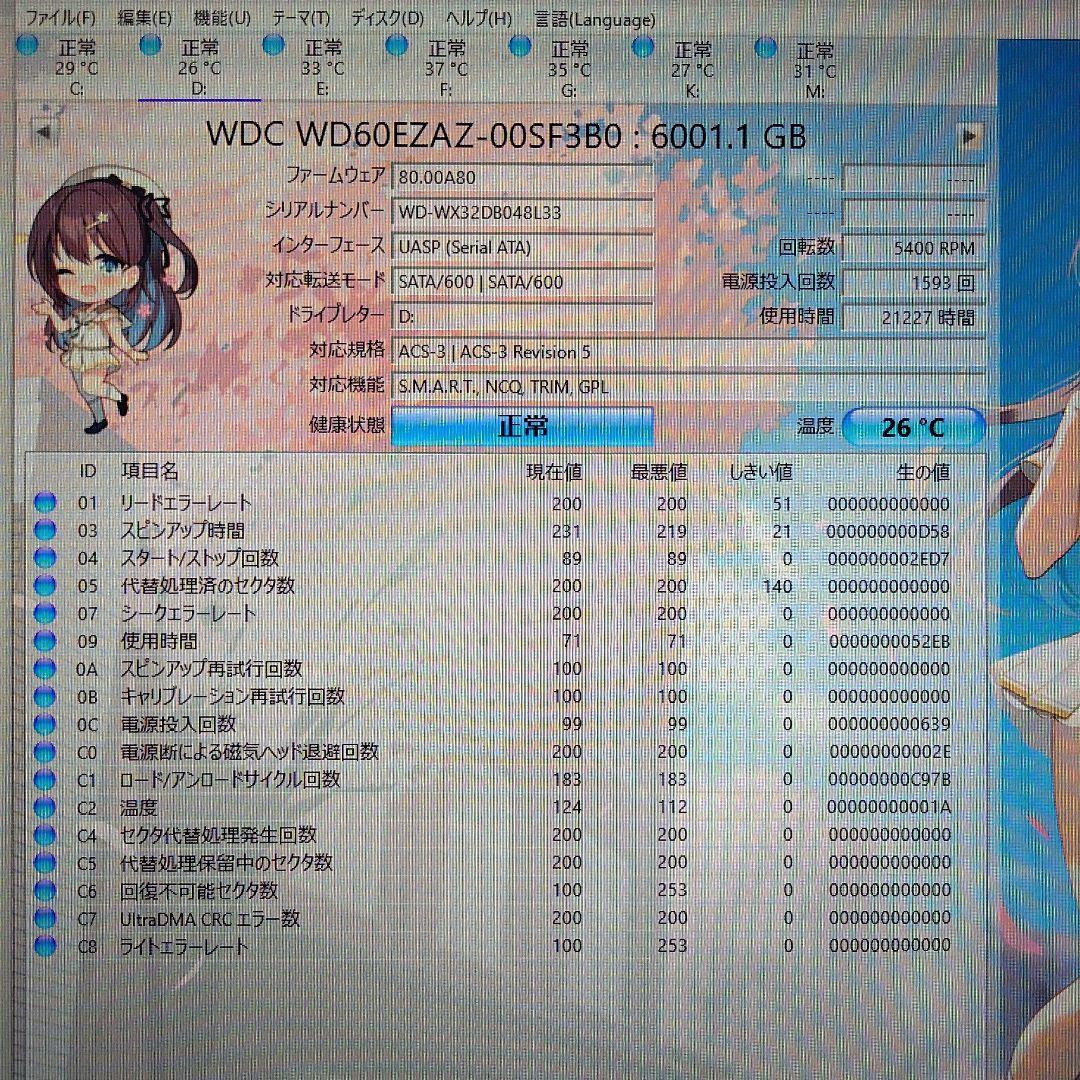
Task: Click status icon for 01 リードエラーレート
Action: tap(45, 502)
